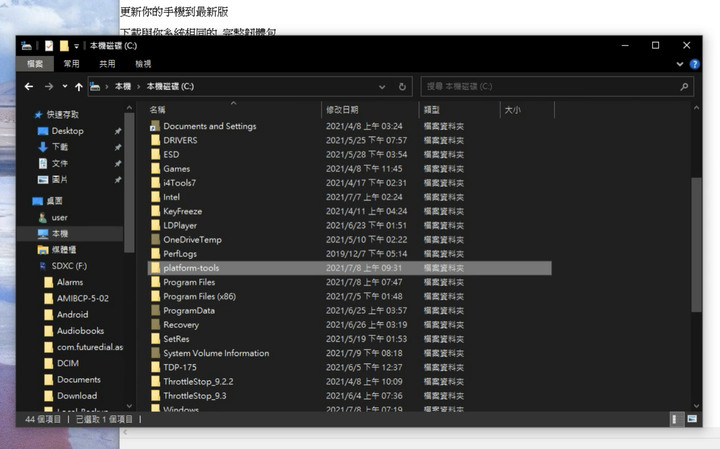
Task: Click the New folder quick access icon
Action: coord(64,45)
